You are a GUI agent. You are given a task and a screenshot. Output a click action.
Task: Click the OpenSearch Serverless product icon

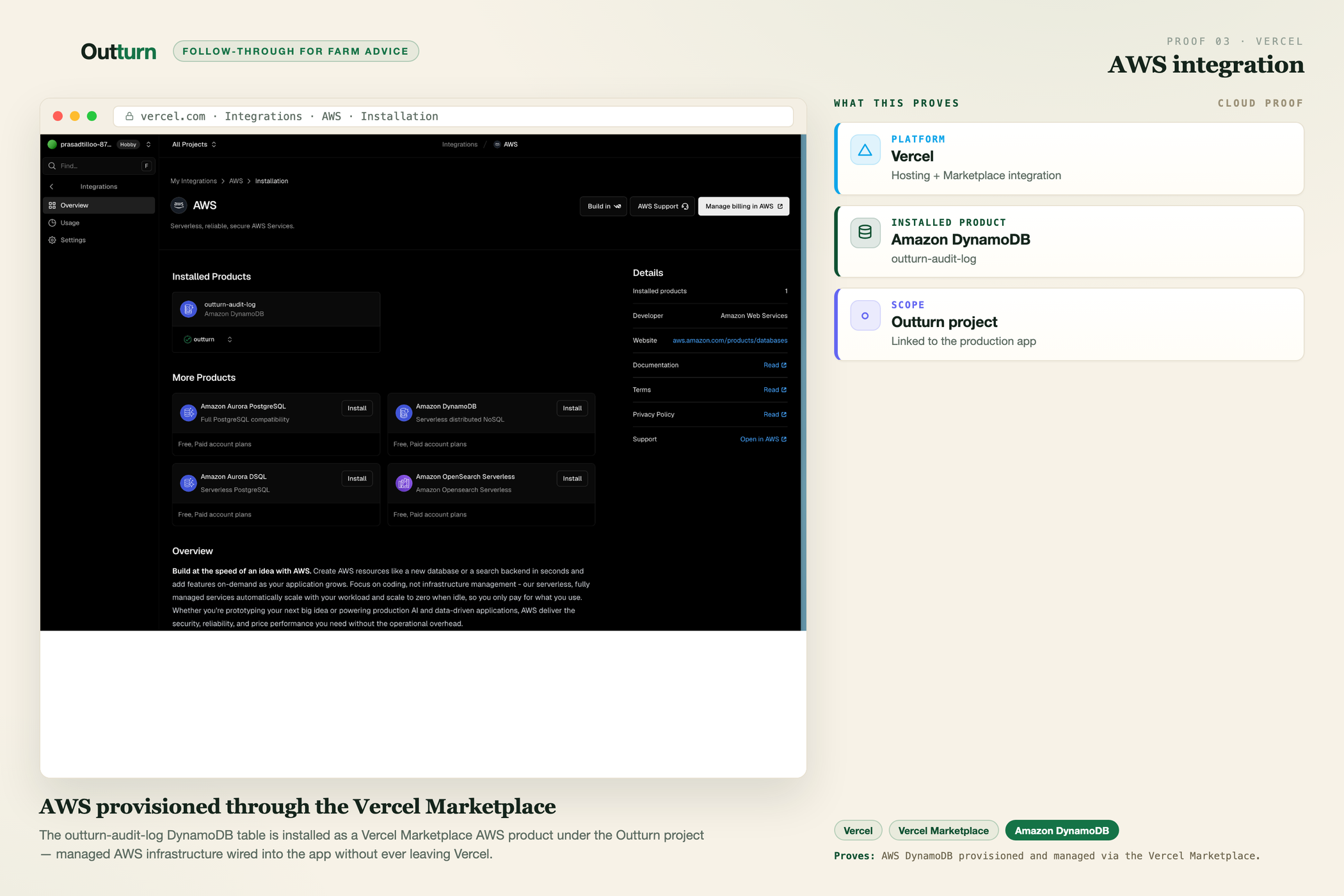pos(404,483)
